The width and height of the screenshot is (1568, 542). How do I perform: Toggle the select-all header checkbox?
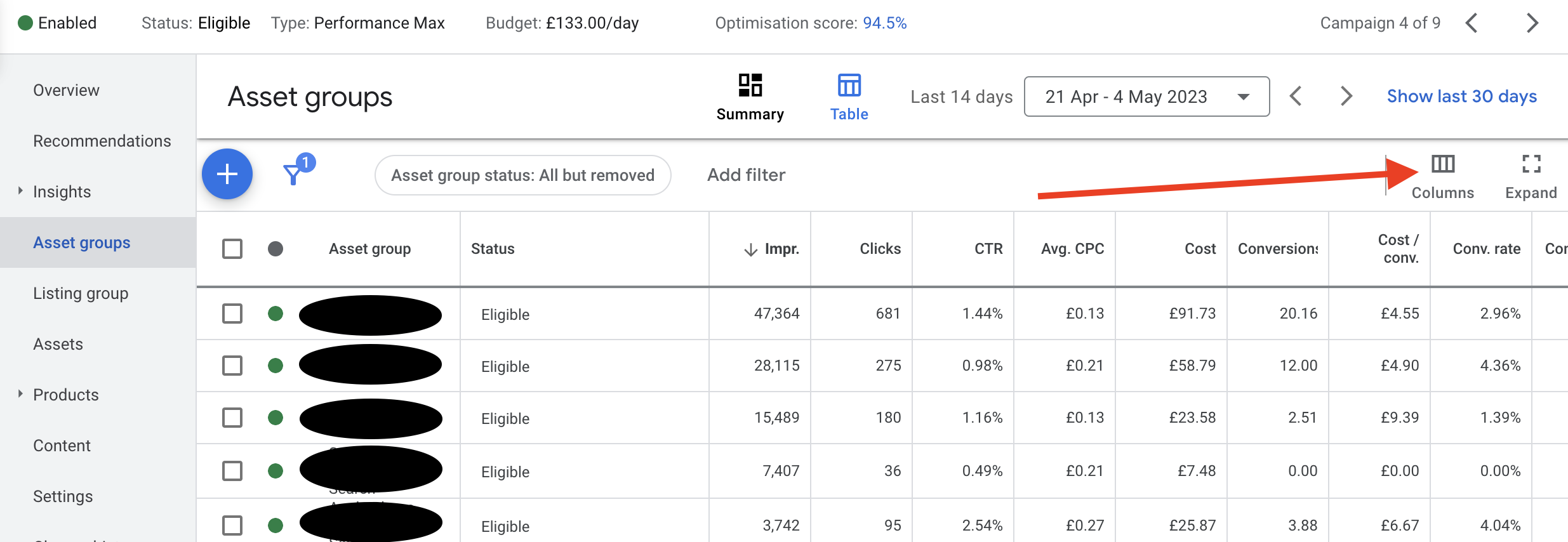click(x=232, y=249)
